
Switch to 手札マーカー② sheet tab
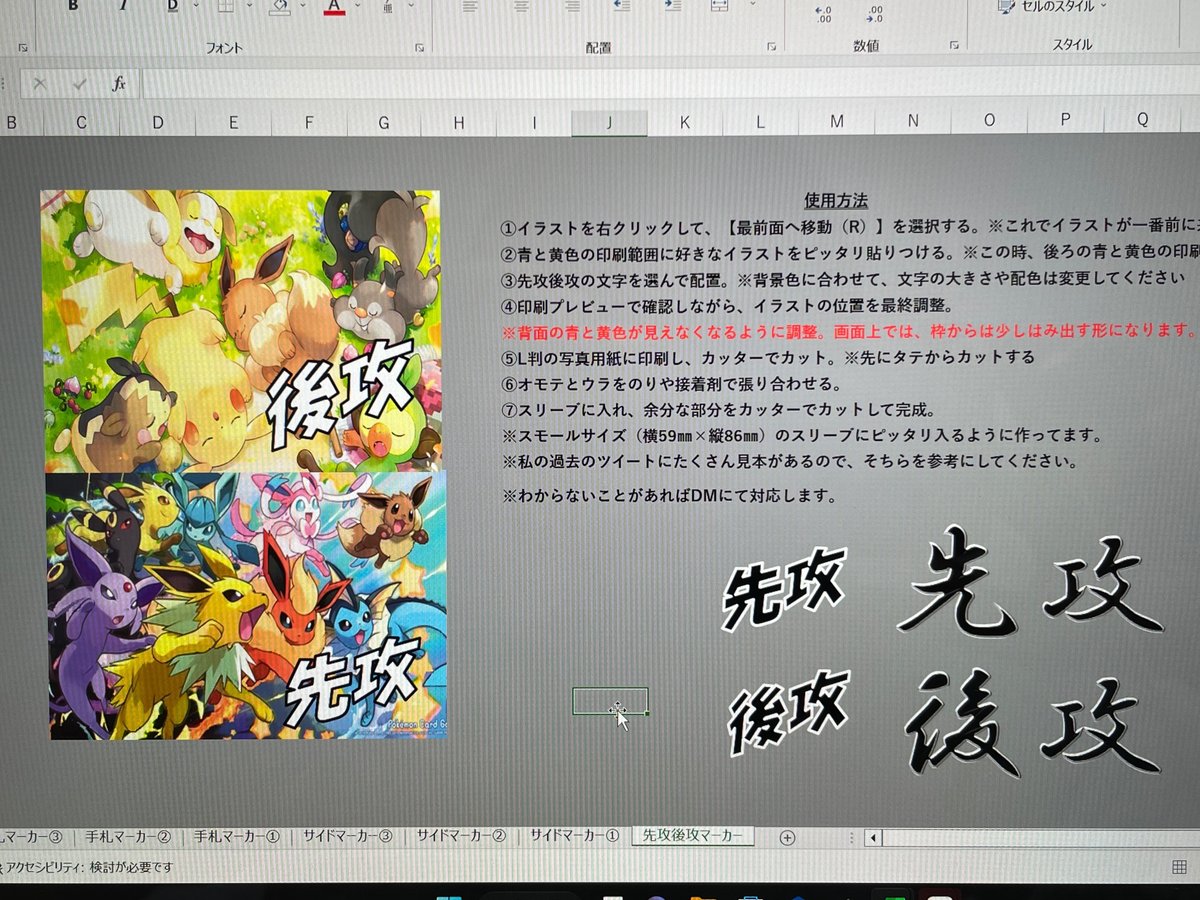pyautogui.click(x=127, y=836)
